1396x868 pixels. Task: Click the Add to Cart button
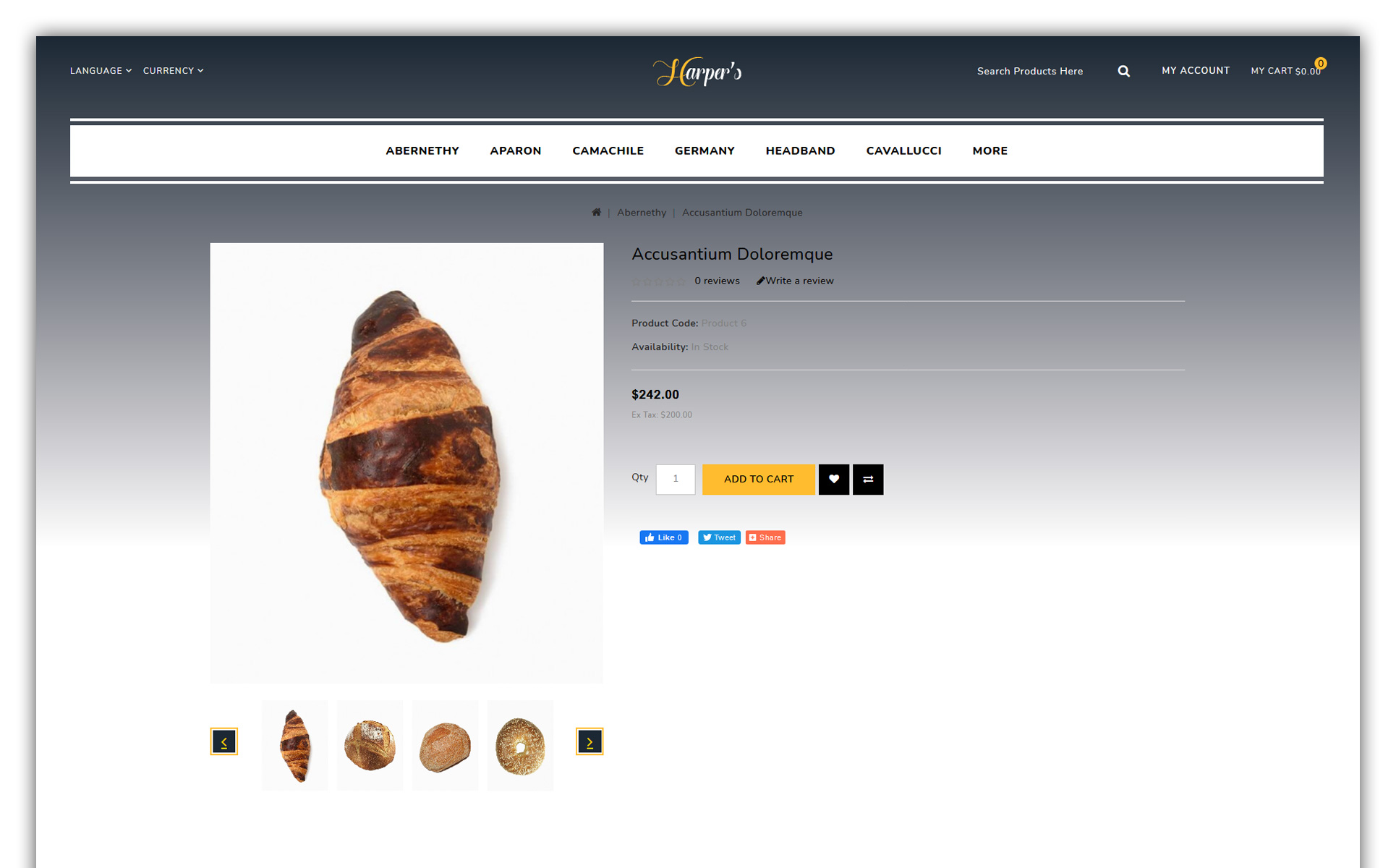click(x=759, y=479)
